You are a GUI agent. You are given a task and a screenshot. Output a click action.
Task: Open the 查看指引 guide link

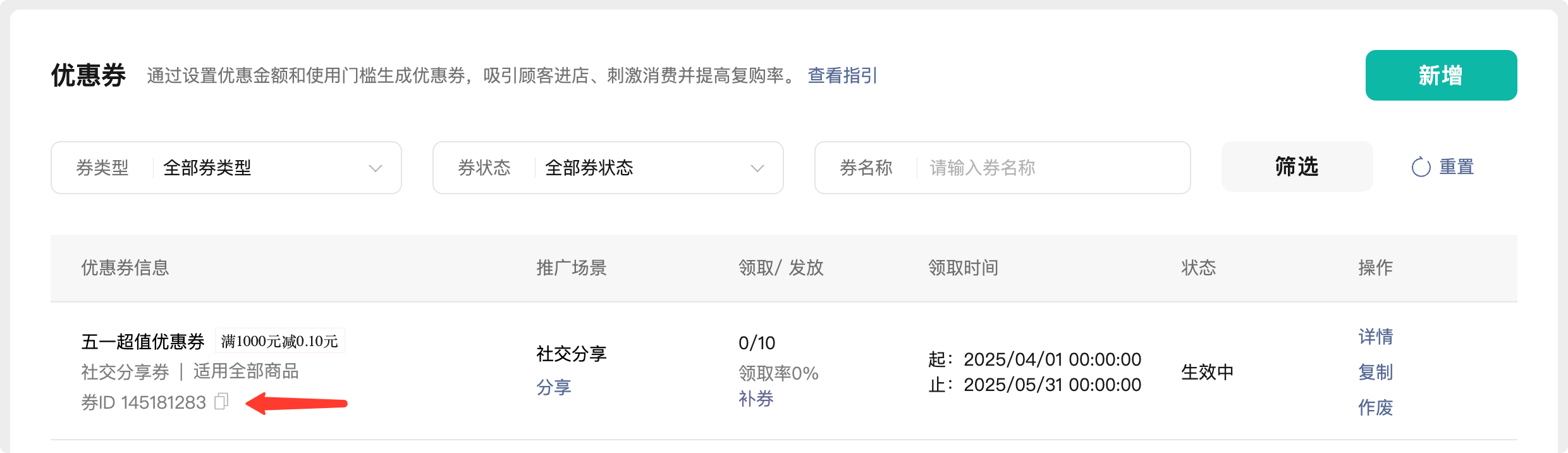[x=842, y=76]
